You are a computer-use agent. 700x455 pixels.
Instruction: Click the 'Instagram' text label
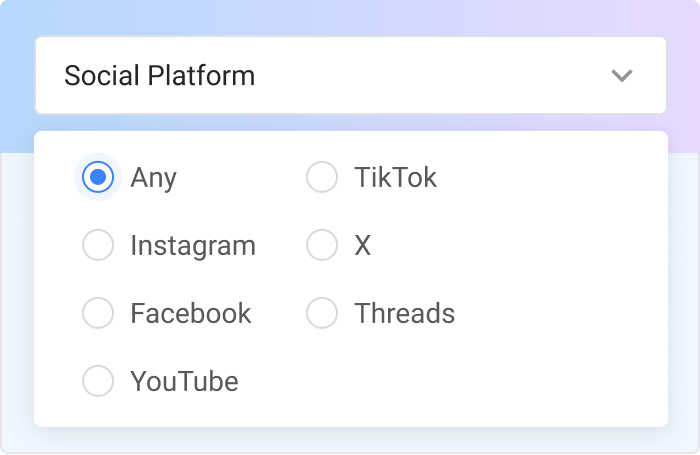(192, 246)
